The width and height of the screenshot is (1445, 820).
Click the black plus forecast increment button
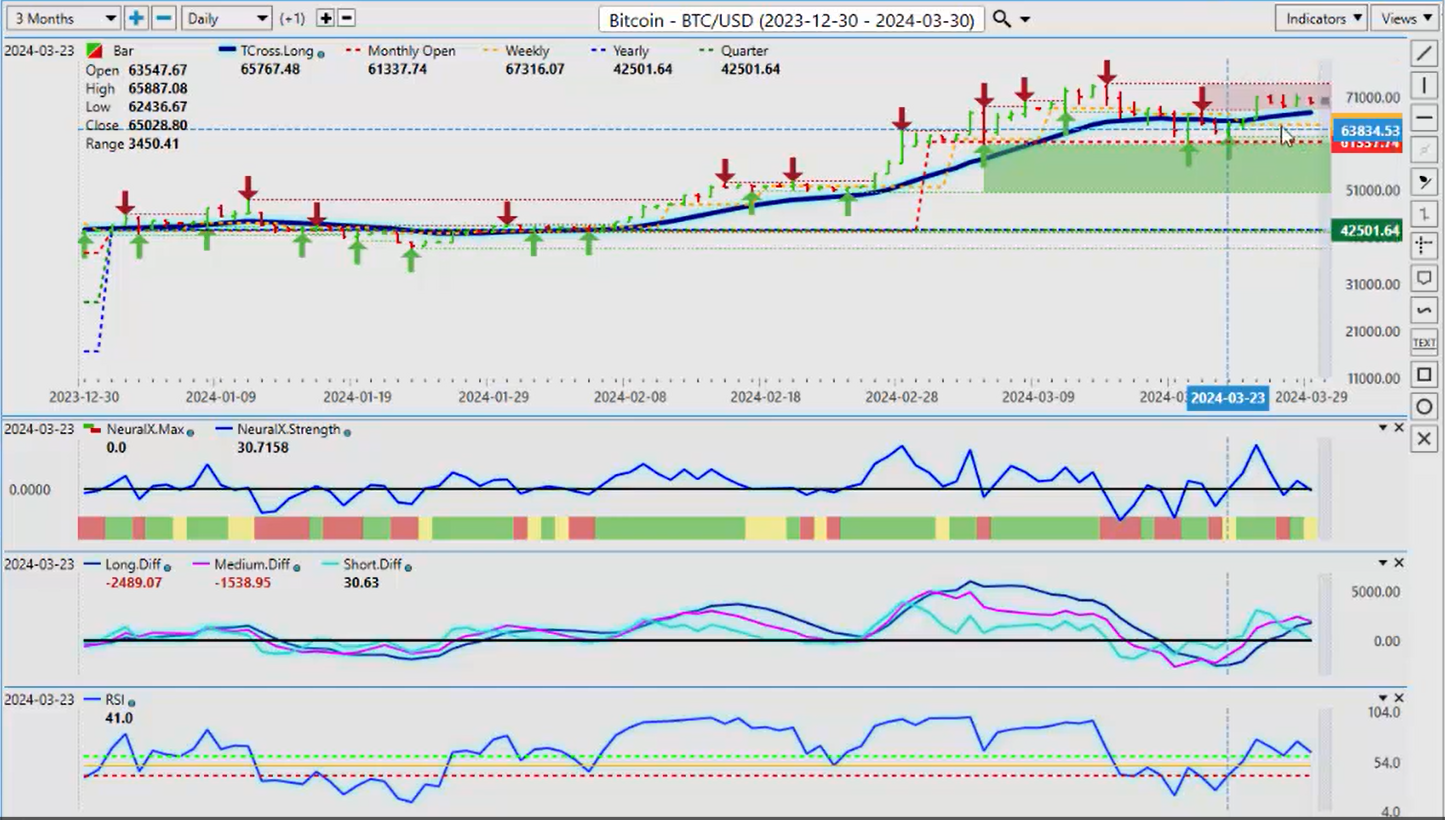tap(326, 18)
